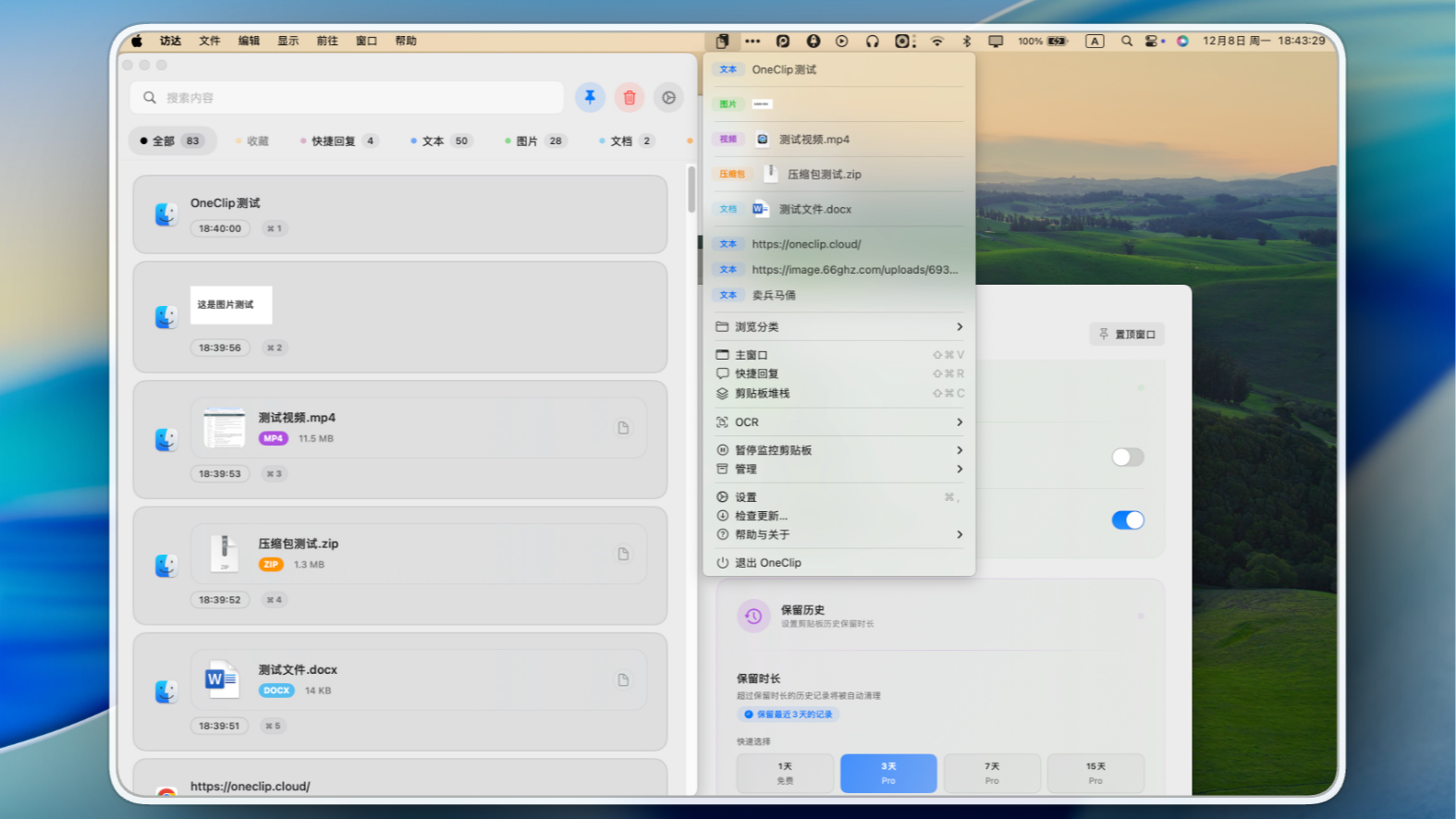
Task: Click Finder icon on OneClip测试 card
Action: click(165, 214)
